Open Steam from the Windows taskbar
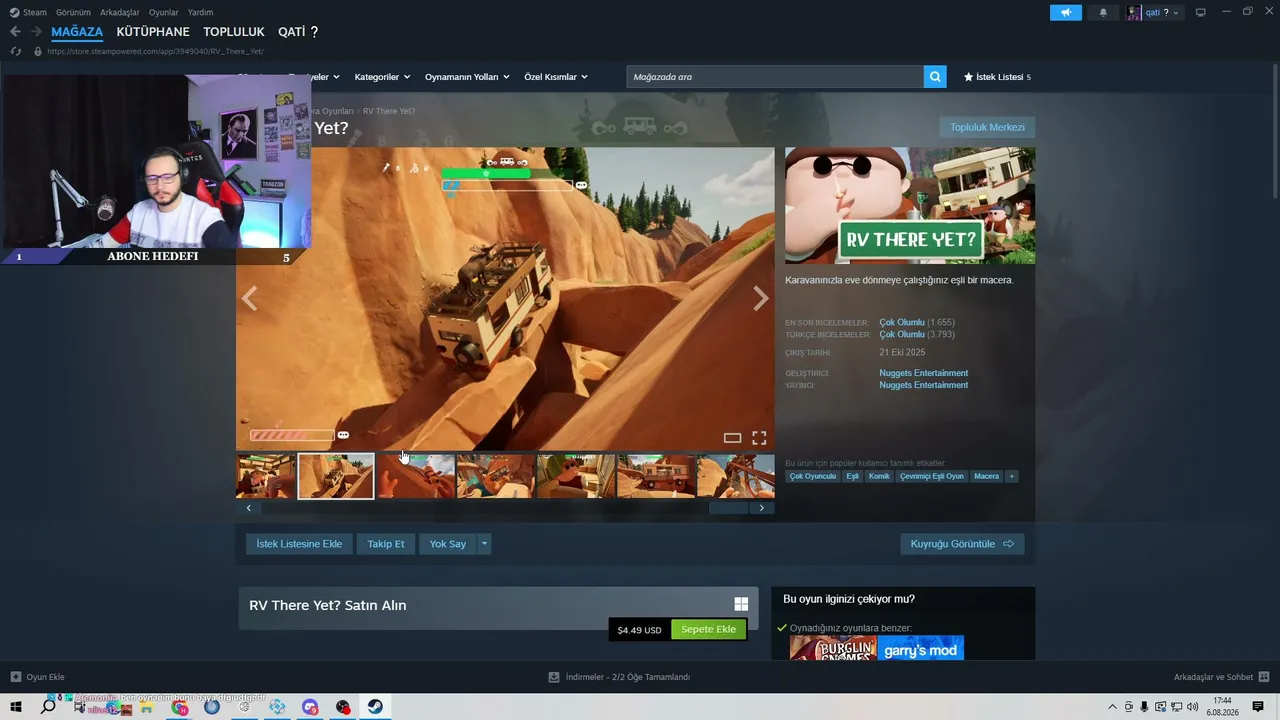 point(375,707)
